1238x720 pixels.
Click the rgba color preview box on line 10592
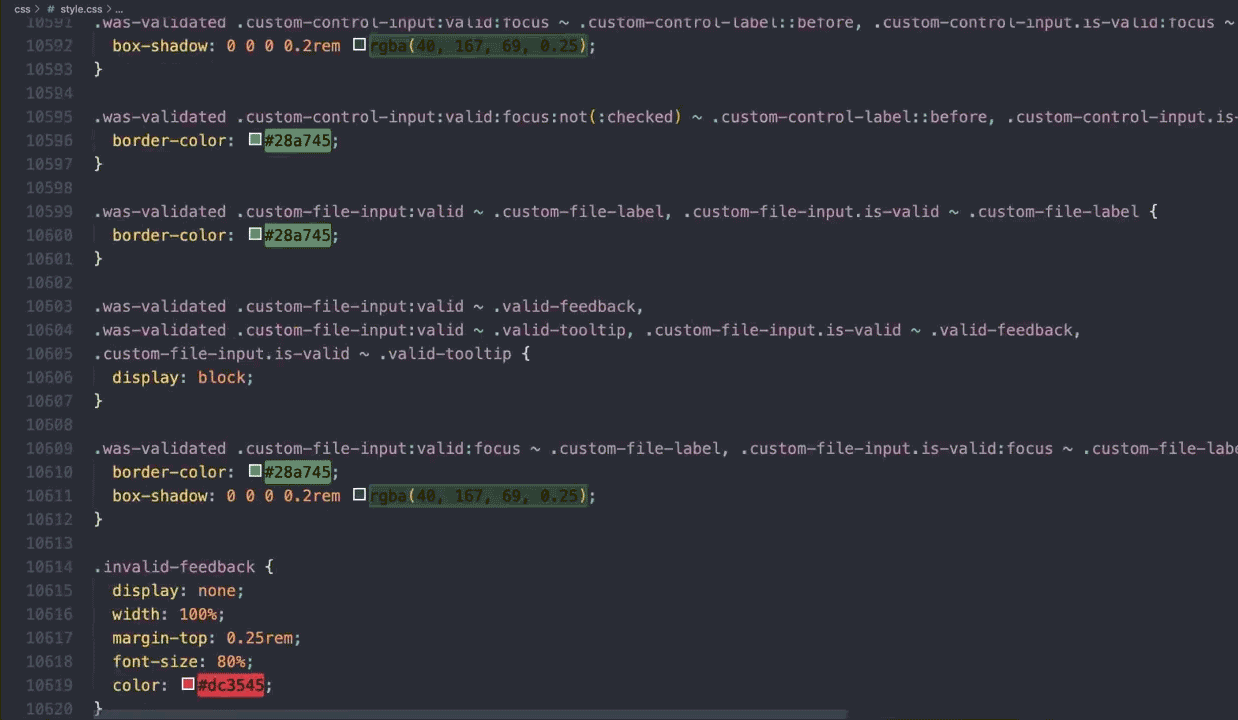click(x=359, y=45)
